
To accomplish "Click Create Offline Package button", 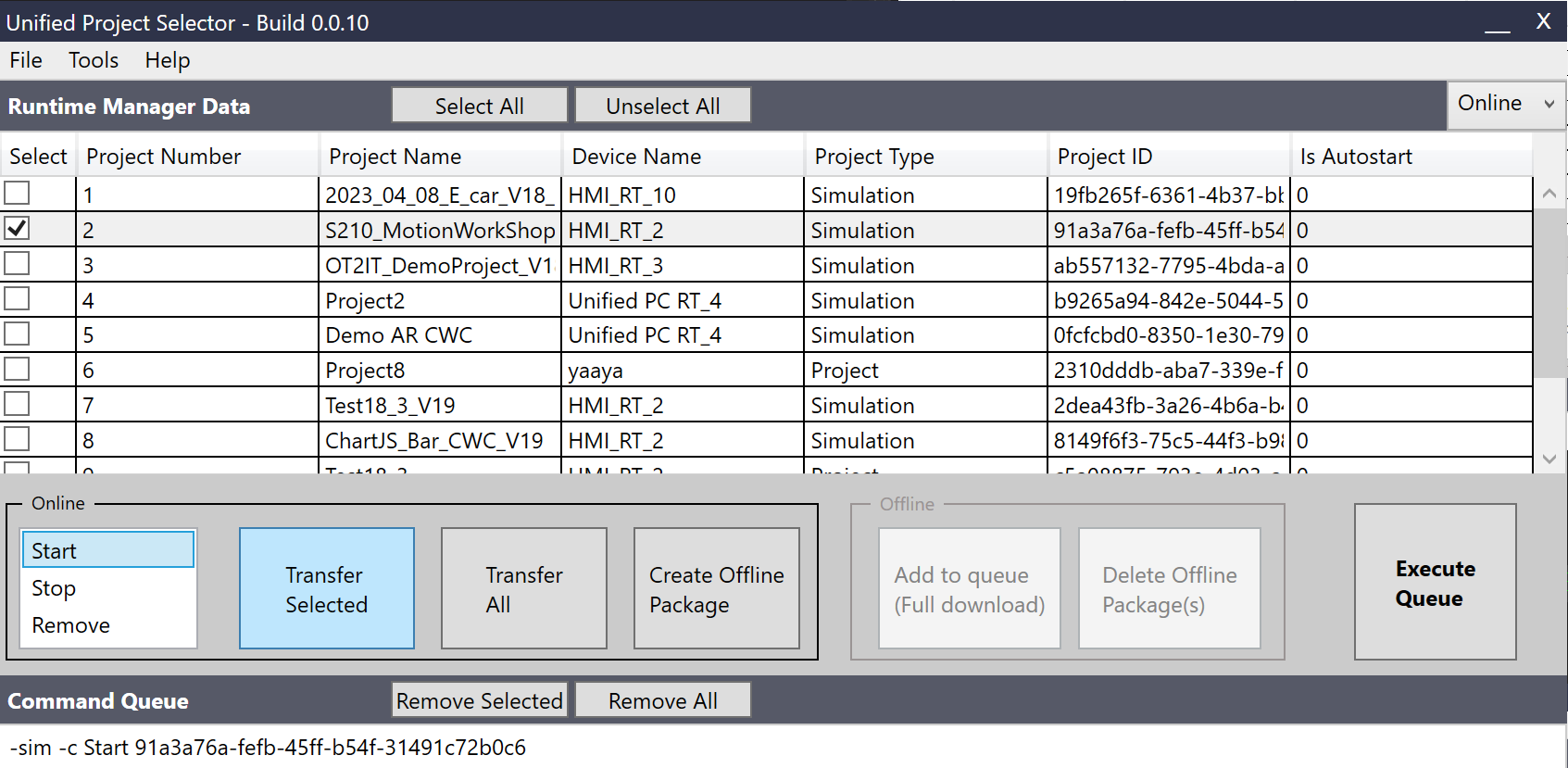I will [717, 588].
